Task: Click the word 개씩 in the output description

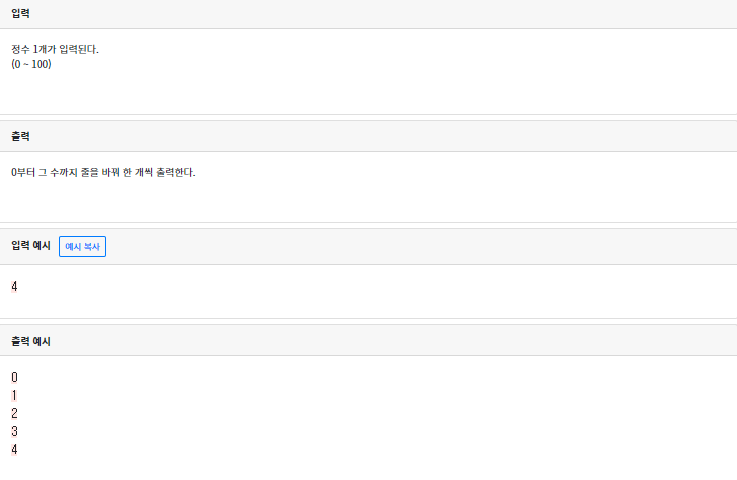Action: coord(146,173)
